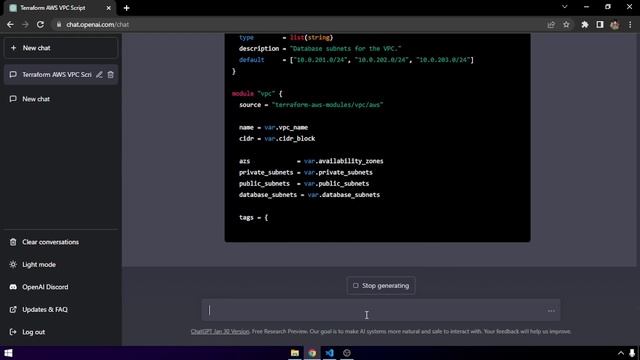Go forward in browser history
Image resolution: width=640 pixels, height=360 pixels.
25,24
